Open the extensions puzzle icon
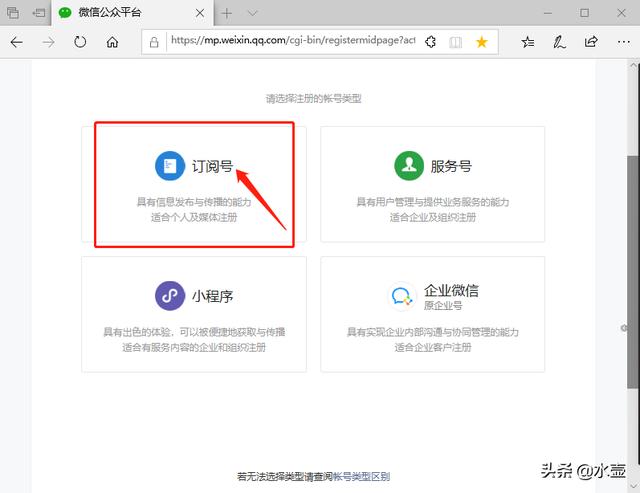 pyautogui.click(x=431, y=42)
